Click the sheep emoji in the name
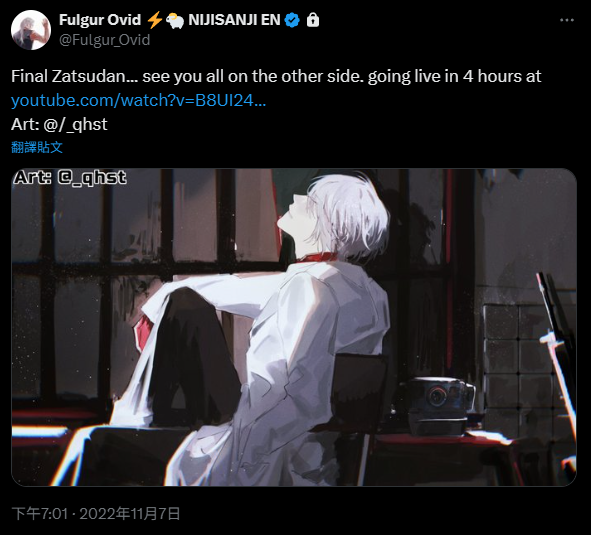The height and width of the screenshot is (535, 591). pyautogui.click(x=175, y=20)
